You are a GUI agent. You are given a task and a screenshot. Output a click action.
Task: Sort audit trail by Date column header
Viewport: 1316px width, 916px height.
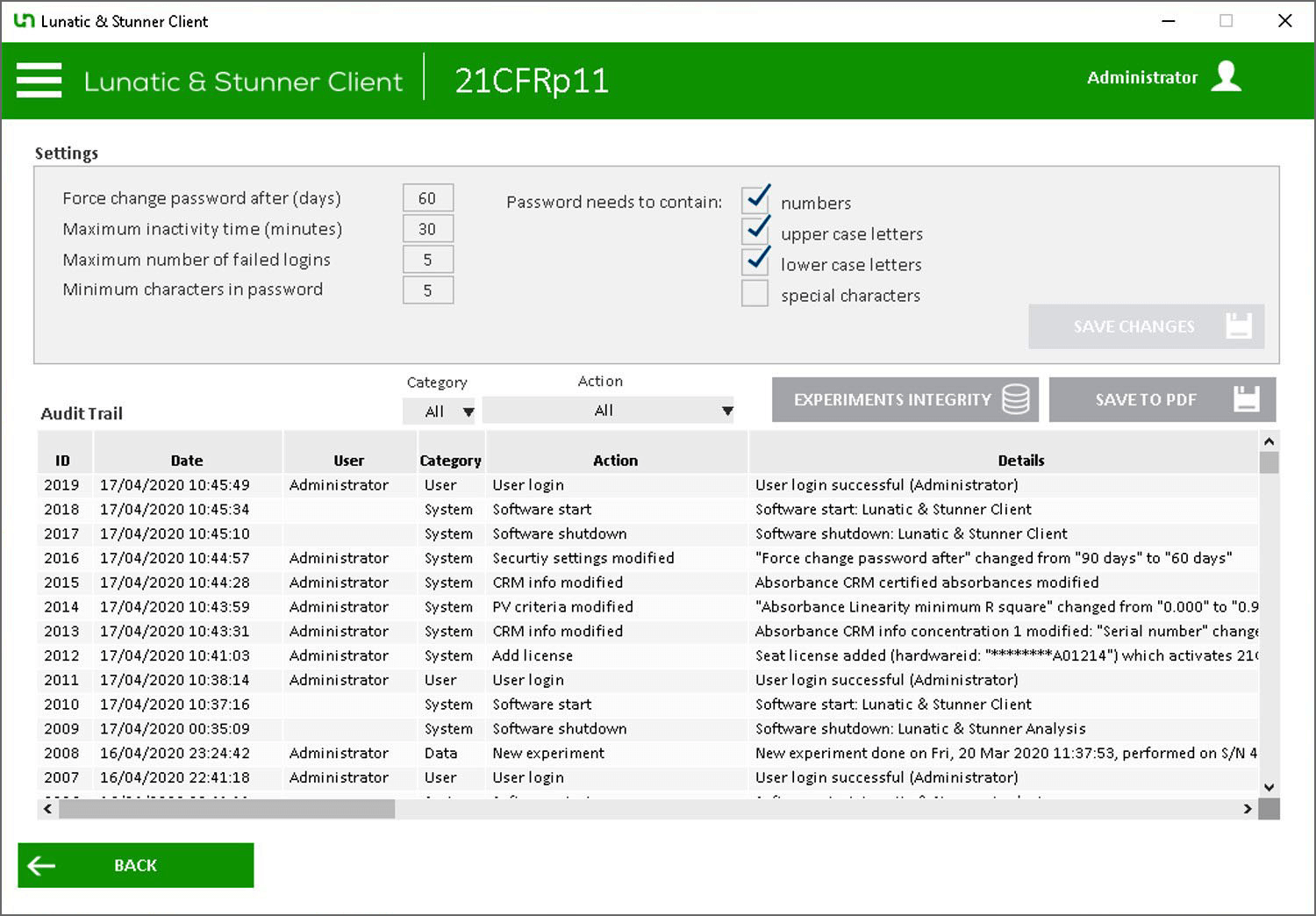187,460
